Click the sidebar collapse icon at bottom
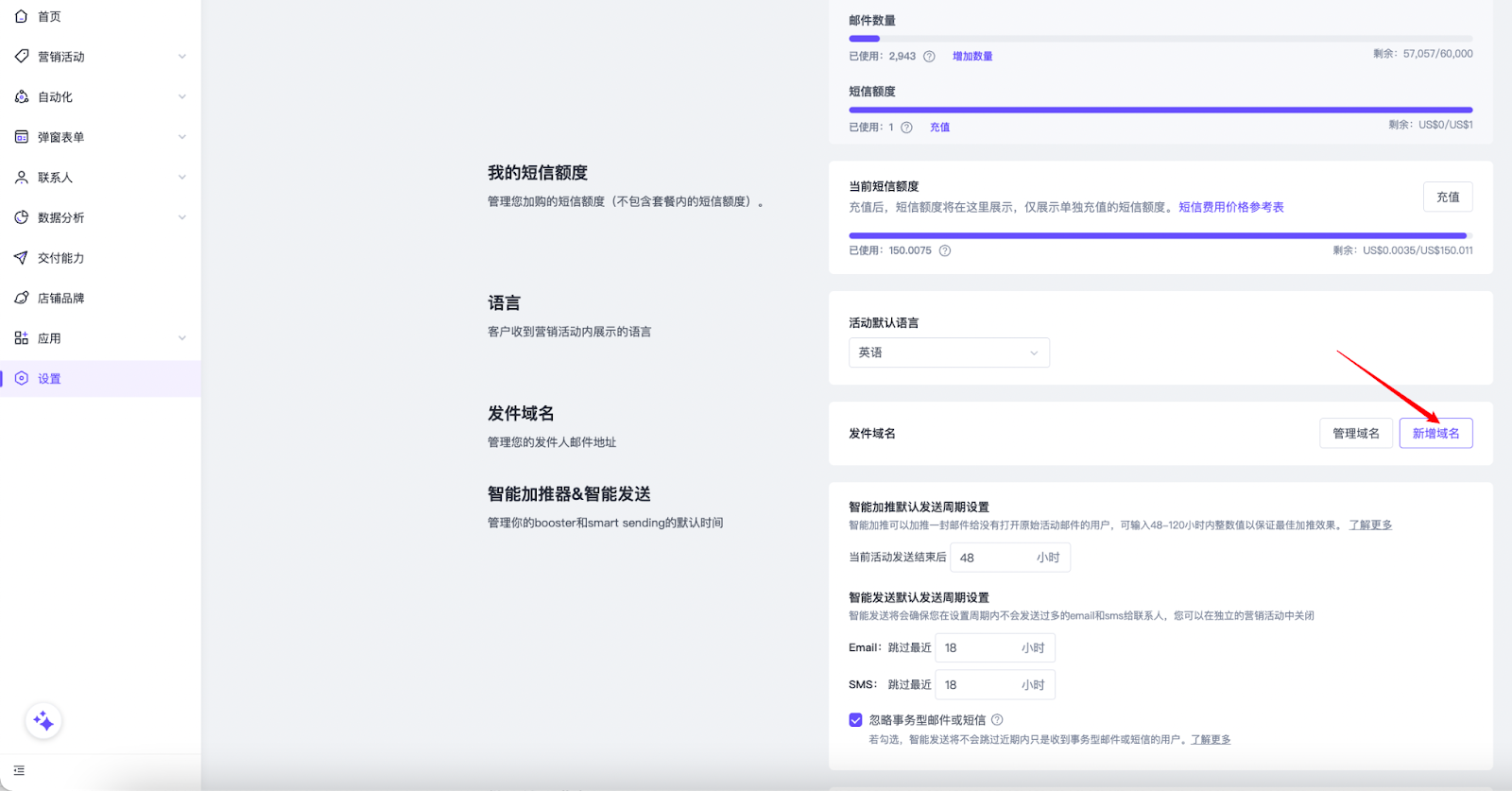 click(19, 771)
